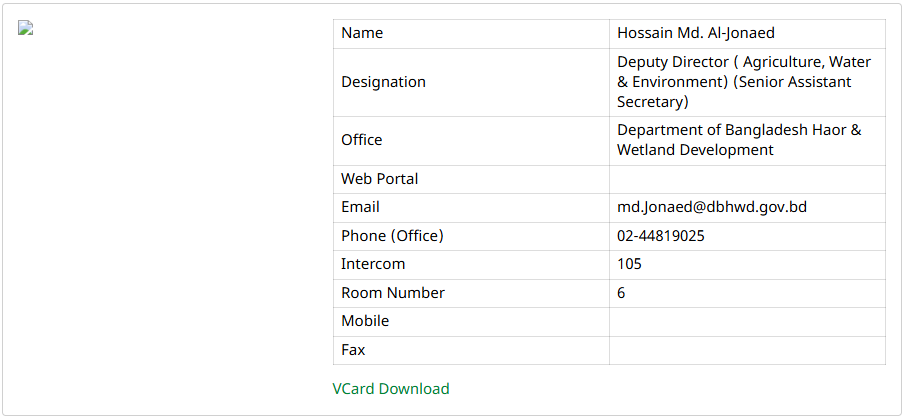Viewport: 903px width, 418px height.
Task: Click the Designation row label
Action: point(383,82)
